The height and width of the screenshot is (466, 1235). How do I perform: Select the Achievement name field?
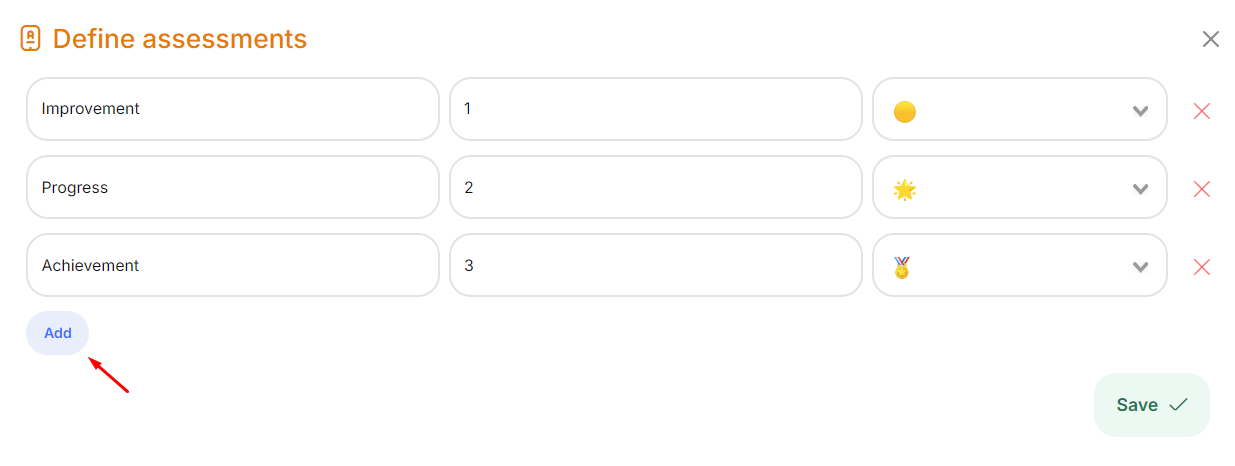click(x=232, y=265)
